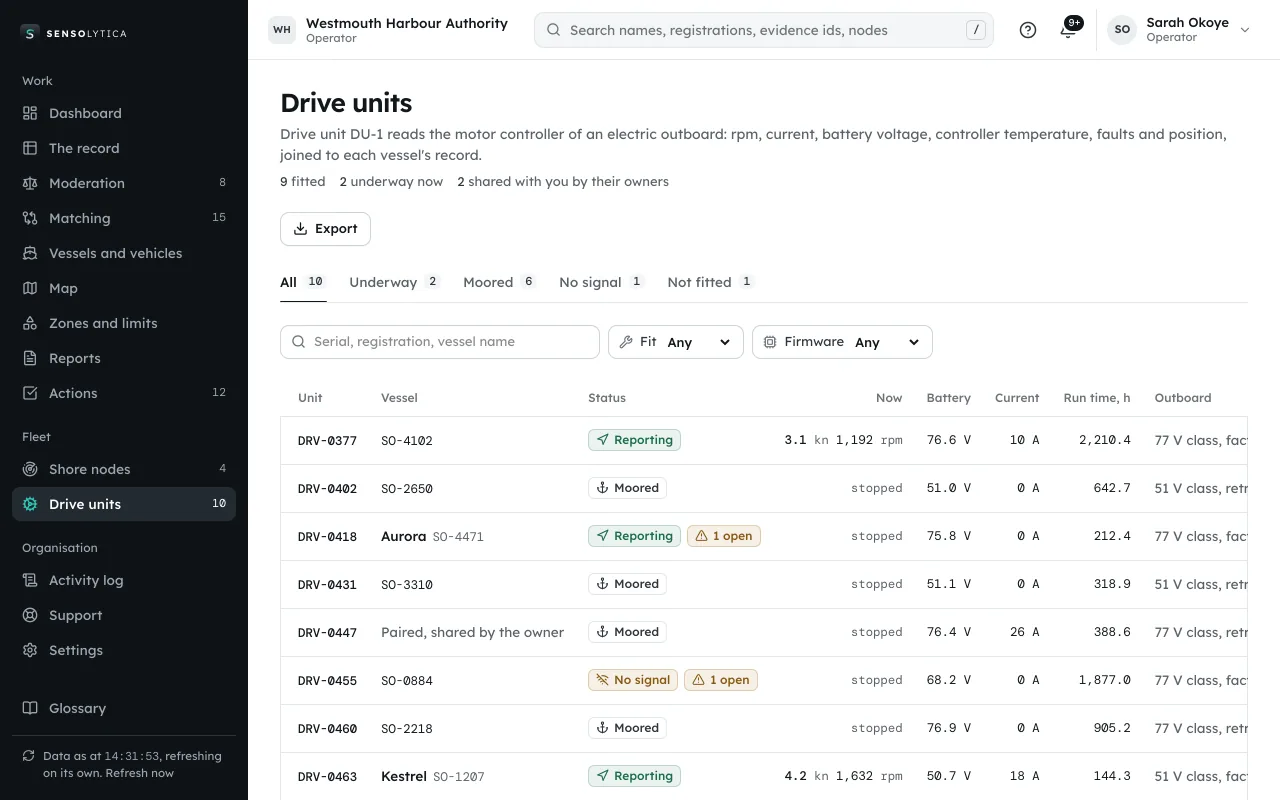Click the Moored badge for DRV-0431

[627, 584]
